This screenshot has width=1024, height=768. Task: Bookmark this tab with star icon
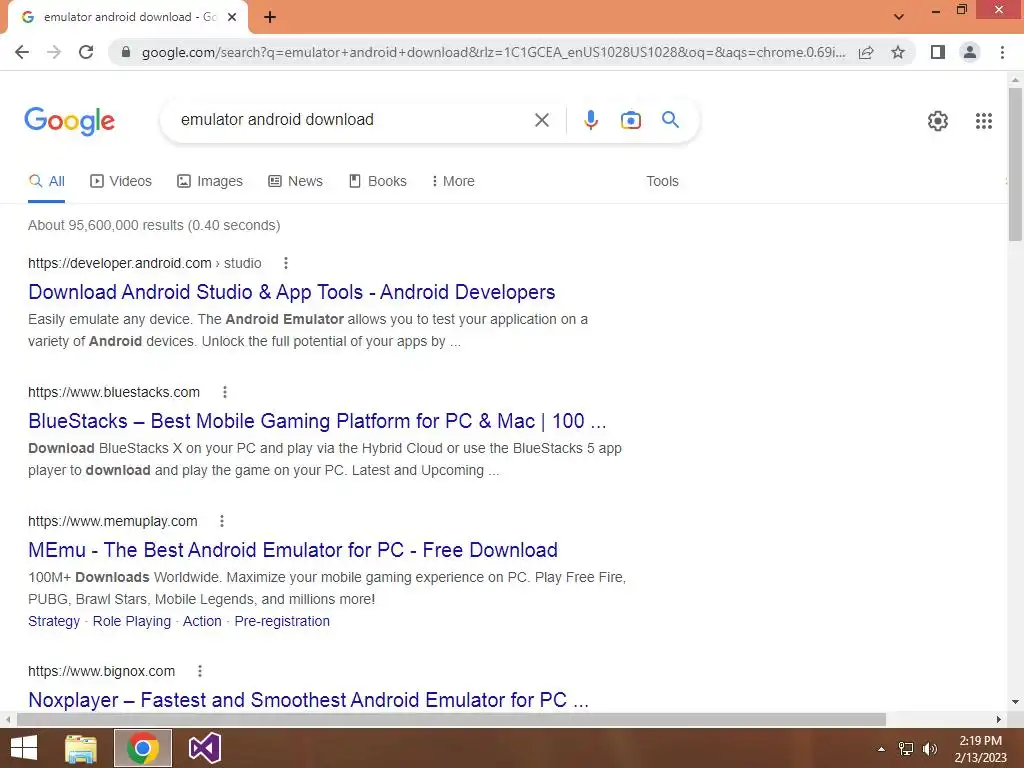coord(898,52)
